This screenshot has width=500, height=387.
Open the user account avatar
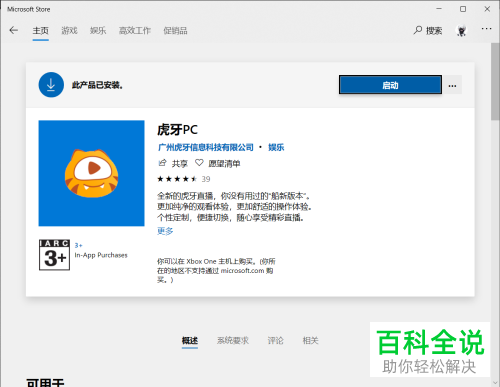coord(462,31)
